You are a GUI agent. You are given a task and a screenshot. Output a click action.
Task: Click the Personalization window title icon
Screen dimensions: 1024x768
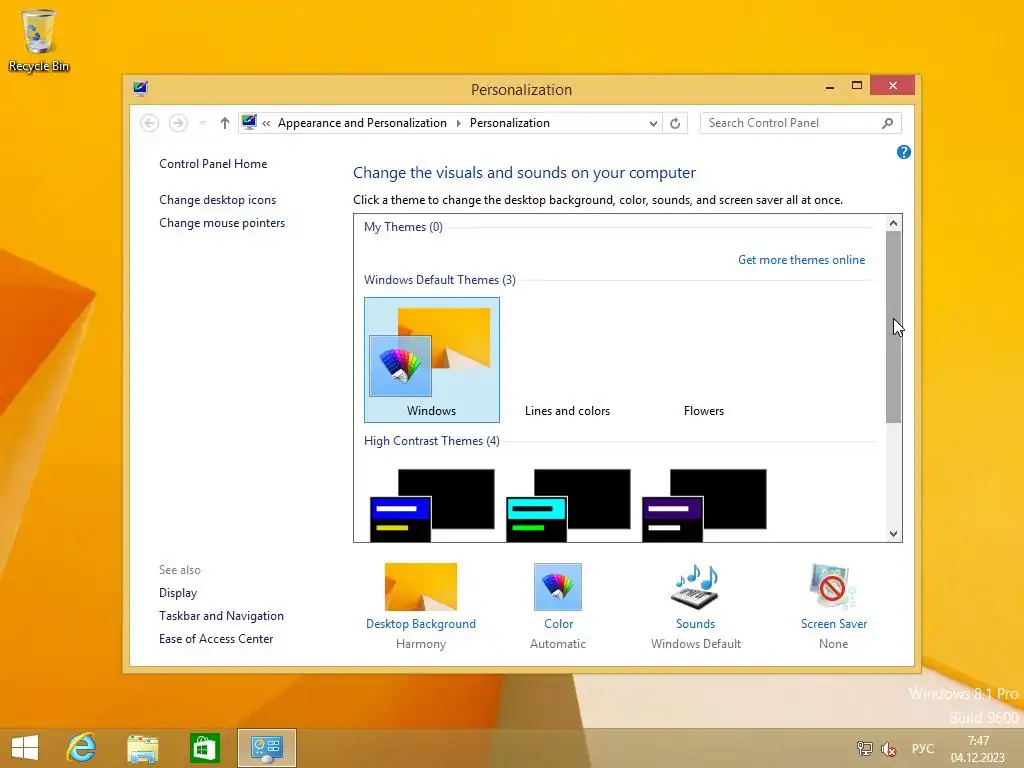pos(140,88)
